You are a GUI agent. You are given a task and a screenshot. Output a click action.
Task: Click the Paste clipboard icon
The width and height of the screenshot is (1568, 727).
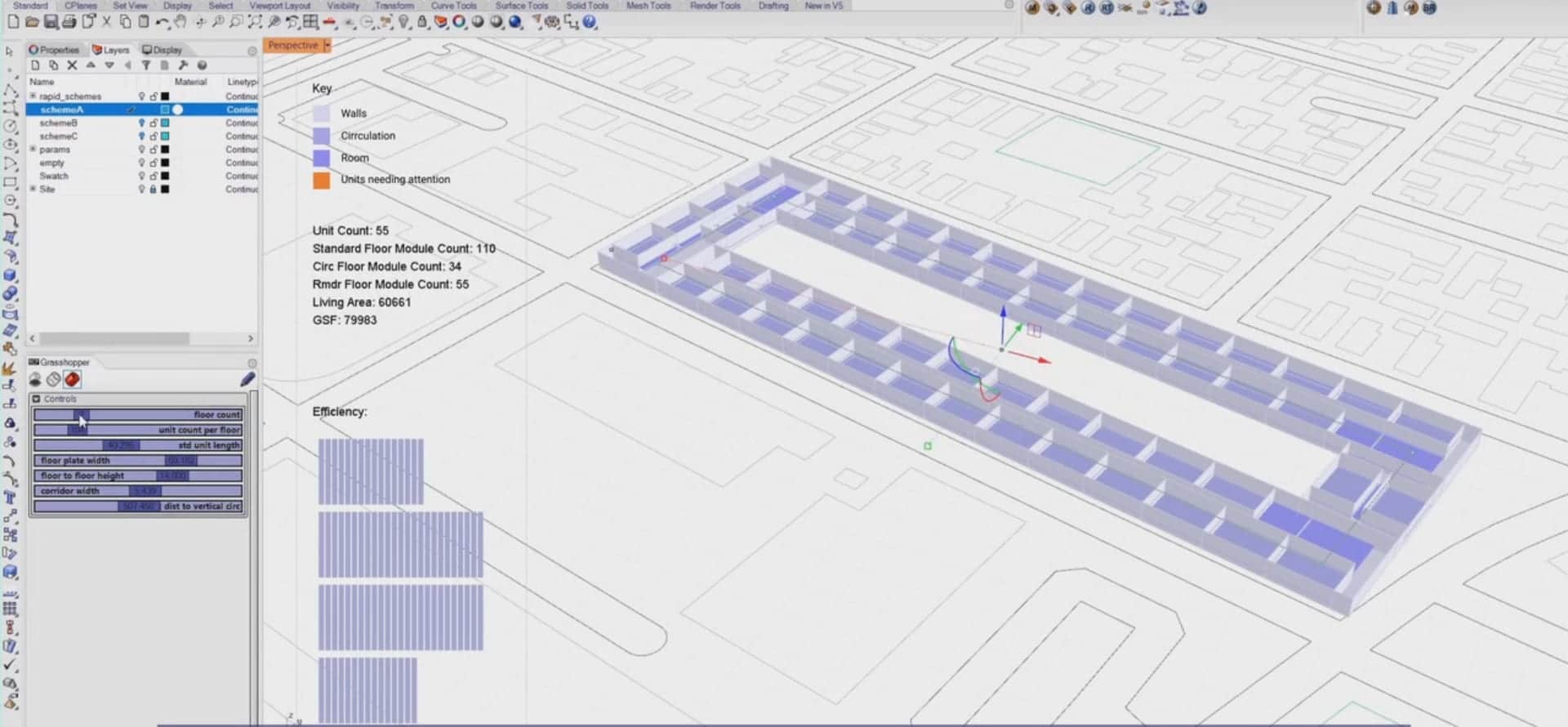(x=144, y=22)
